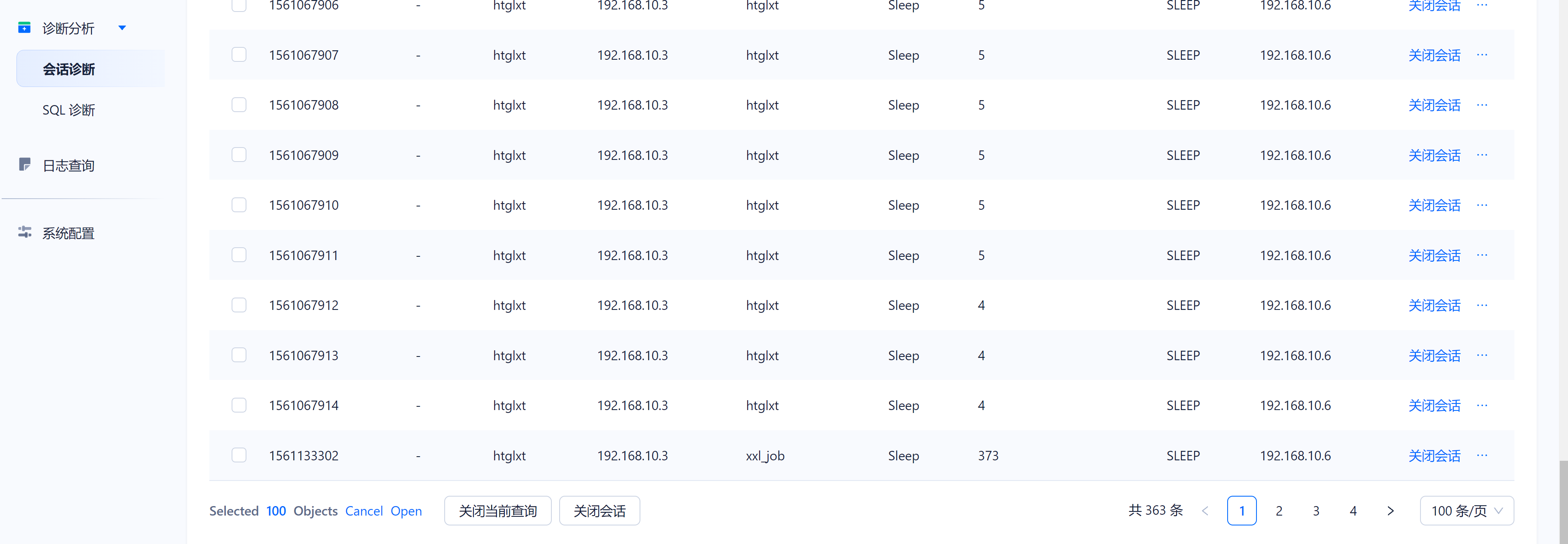Viewport: 1568px width, 544px height.
Task: Open SQL 诊断 menu item
Action: click(69, 110)
